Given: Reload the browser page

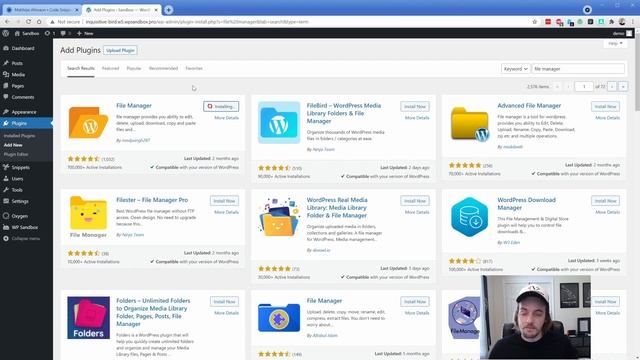Looking at the screenshot, I should (28, 22).
